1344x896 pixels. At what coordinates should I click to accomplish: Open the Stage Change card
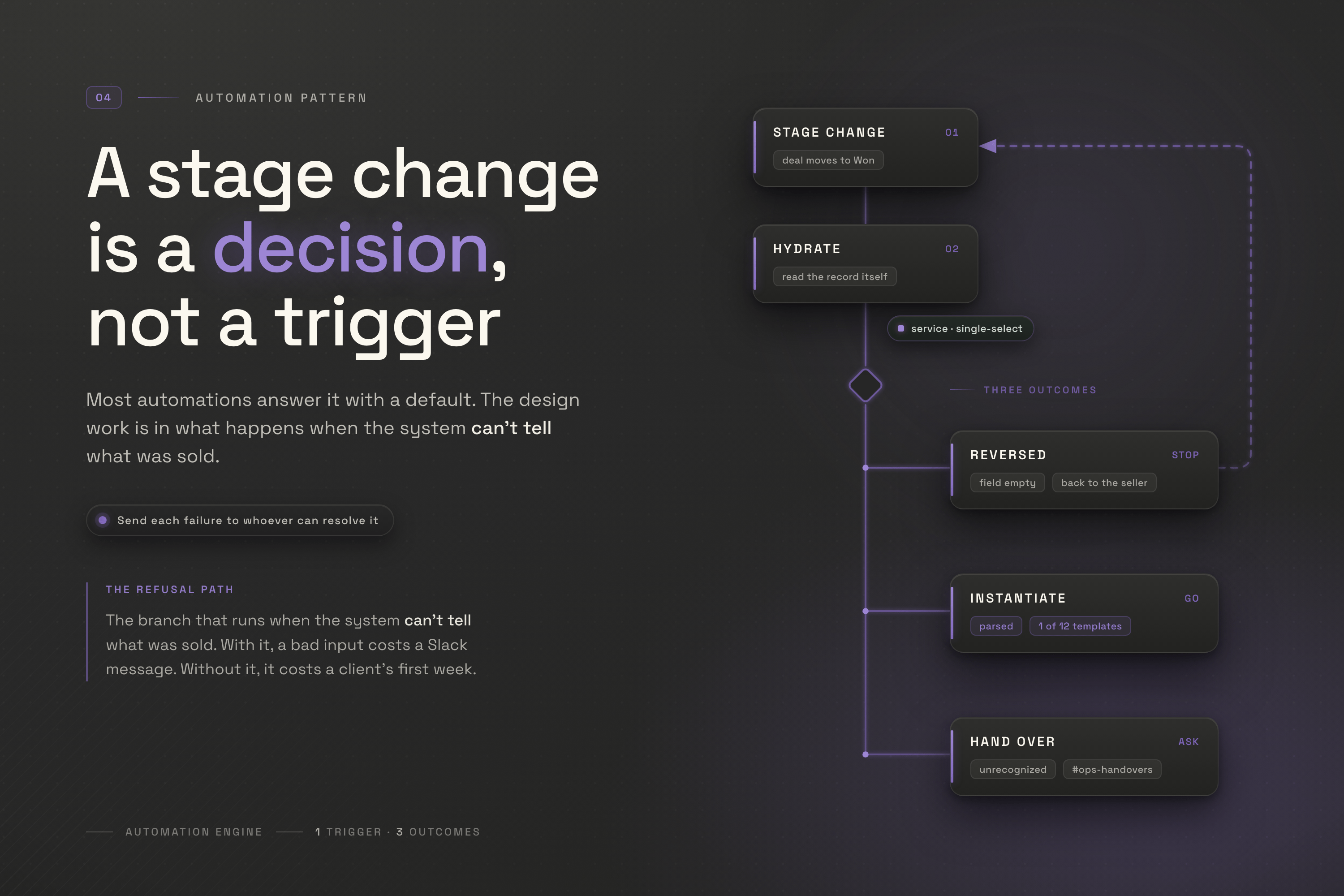(x=865, y=147)
